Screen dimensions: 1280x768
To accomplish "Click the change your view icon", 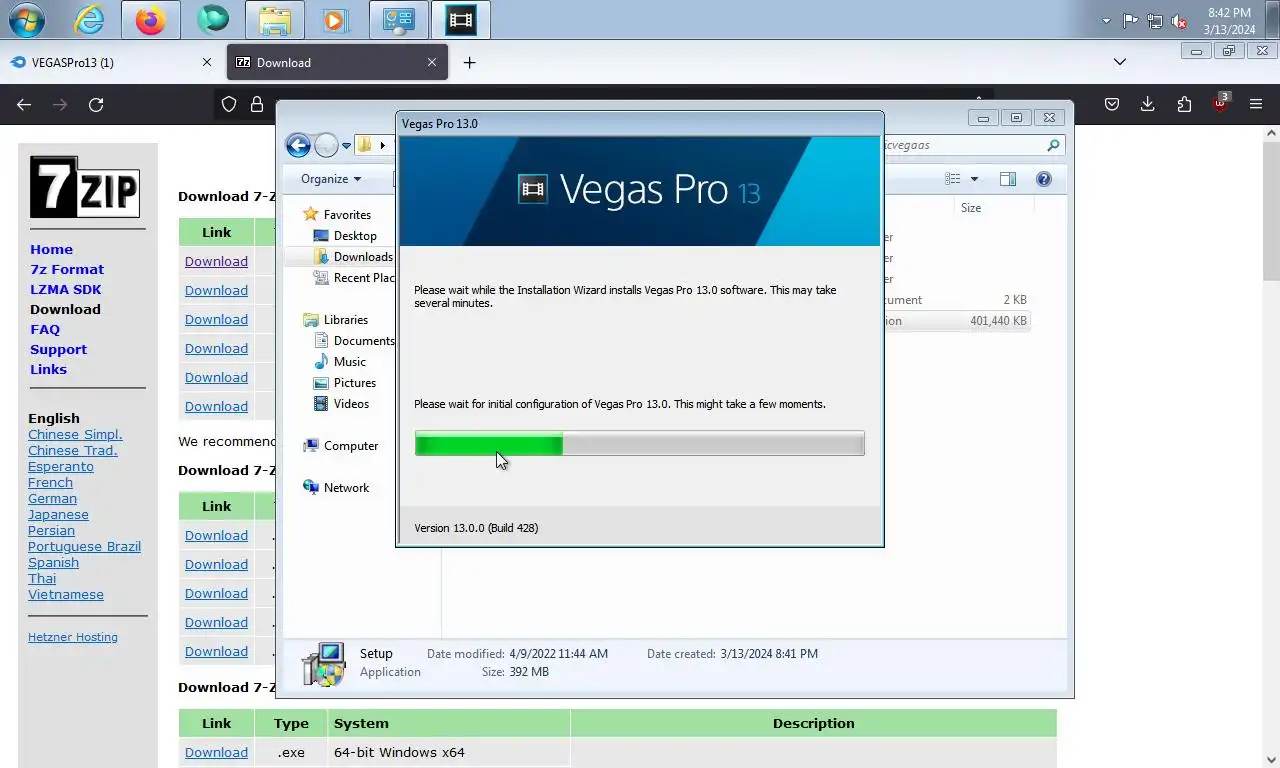I will (953, 179).
